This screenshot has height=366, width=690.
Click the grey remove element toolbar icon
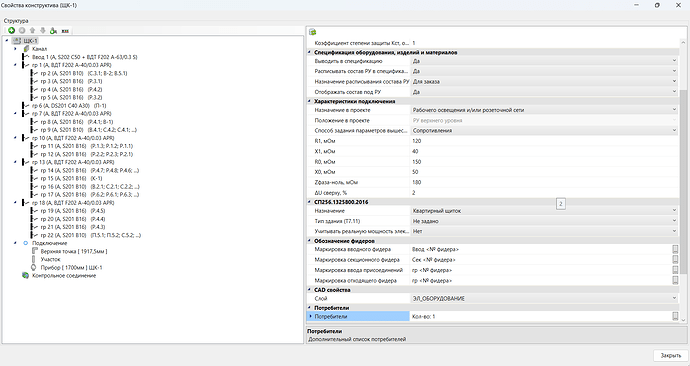[22, 30]
